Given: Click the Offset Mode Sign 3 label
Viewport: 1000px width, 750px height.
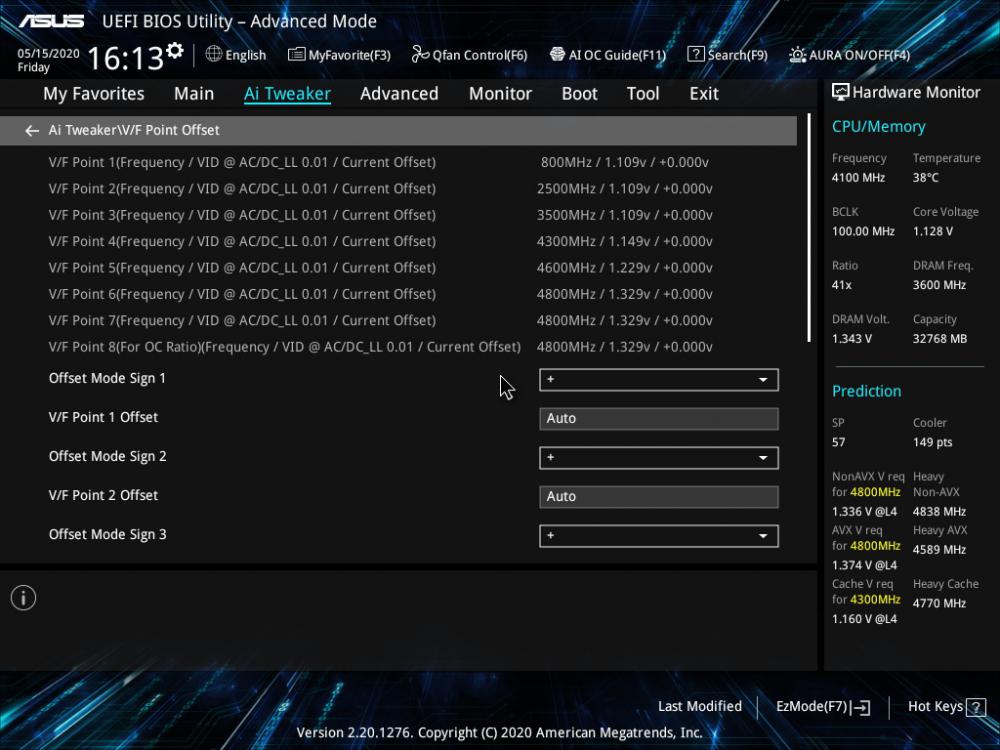Looking at the screenshot, I should (x=107, y=535).
